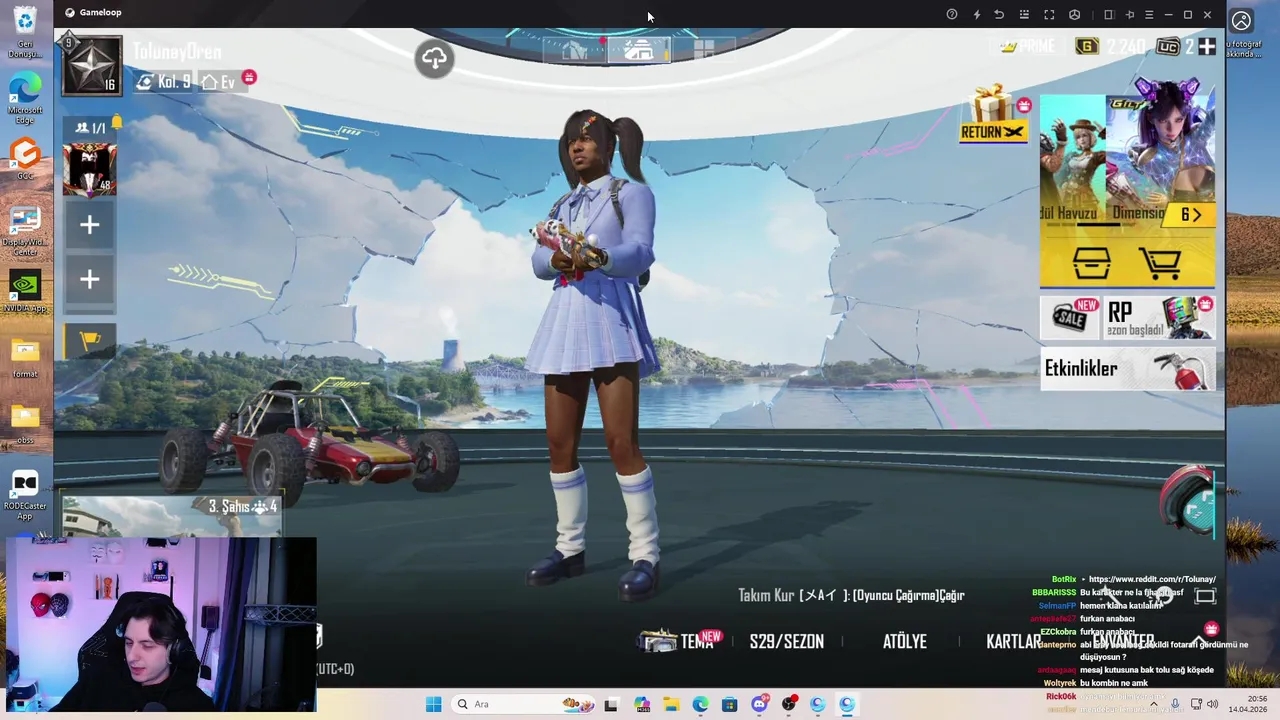Click the second plus slot to invite teammate
Screen dimensions: 1280x720
tap(90, 280)
